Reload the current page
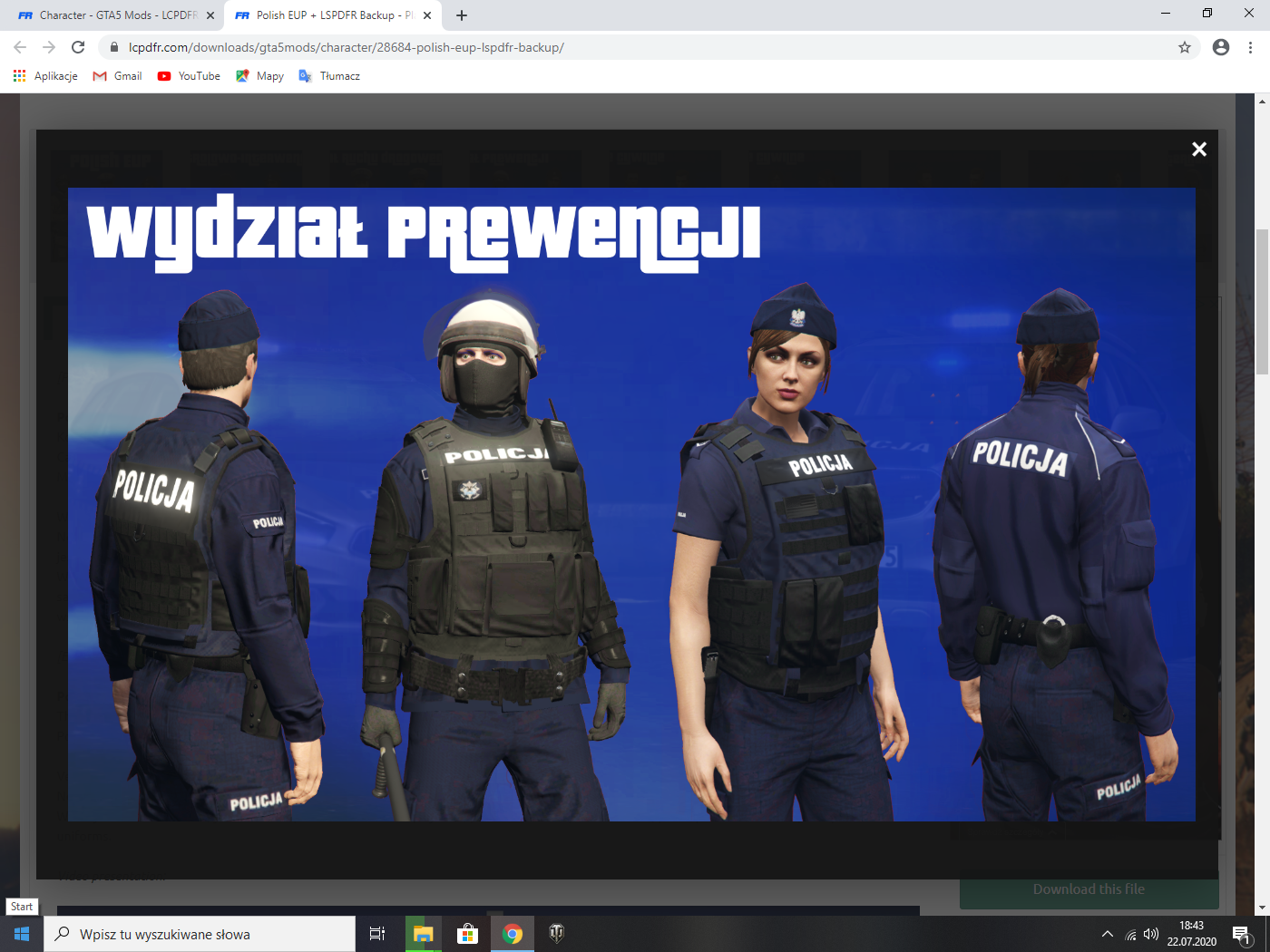The width and height of the screenshot is (1270, 952). pyautogui.click(x=78, y=47)
